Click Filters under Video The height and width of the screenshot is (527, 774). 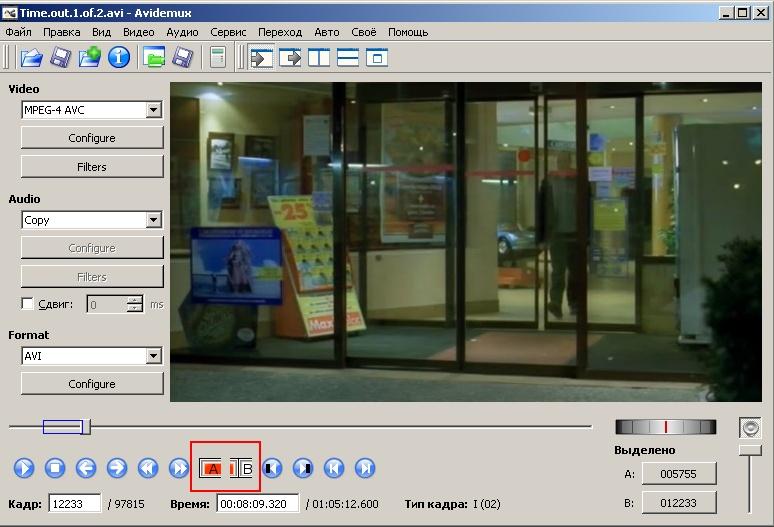click(x=92, y=167)
